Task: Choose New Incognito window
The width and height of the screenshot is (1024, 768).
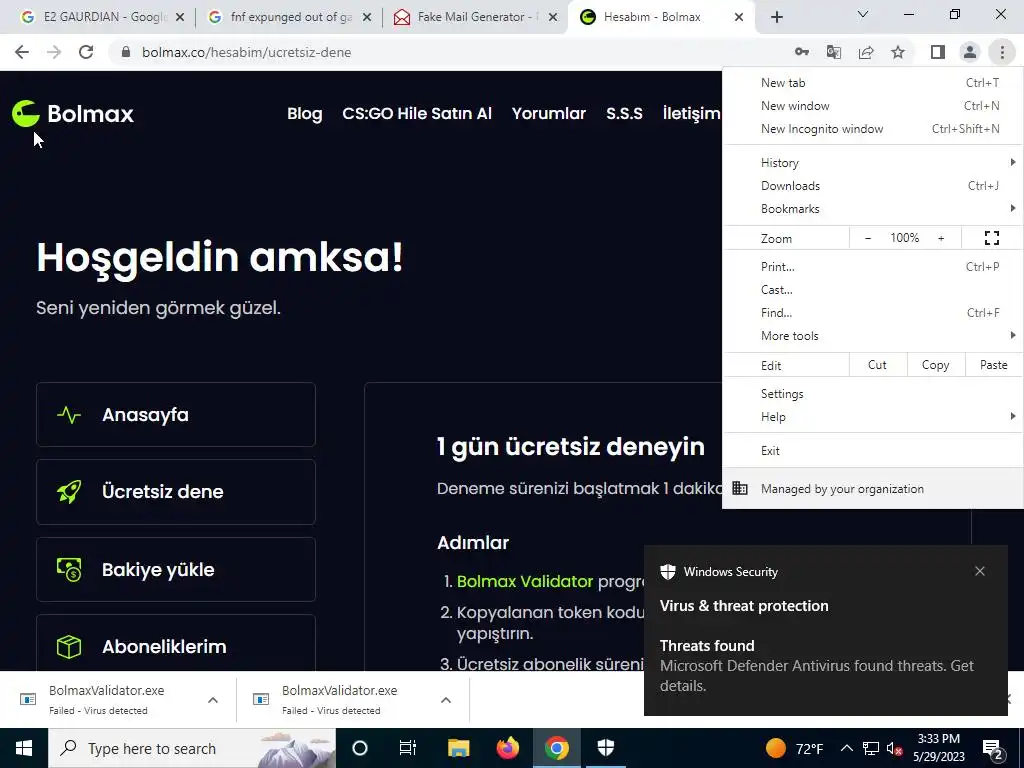Action: [872, 129]
